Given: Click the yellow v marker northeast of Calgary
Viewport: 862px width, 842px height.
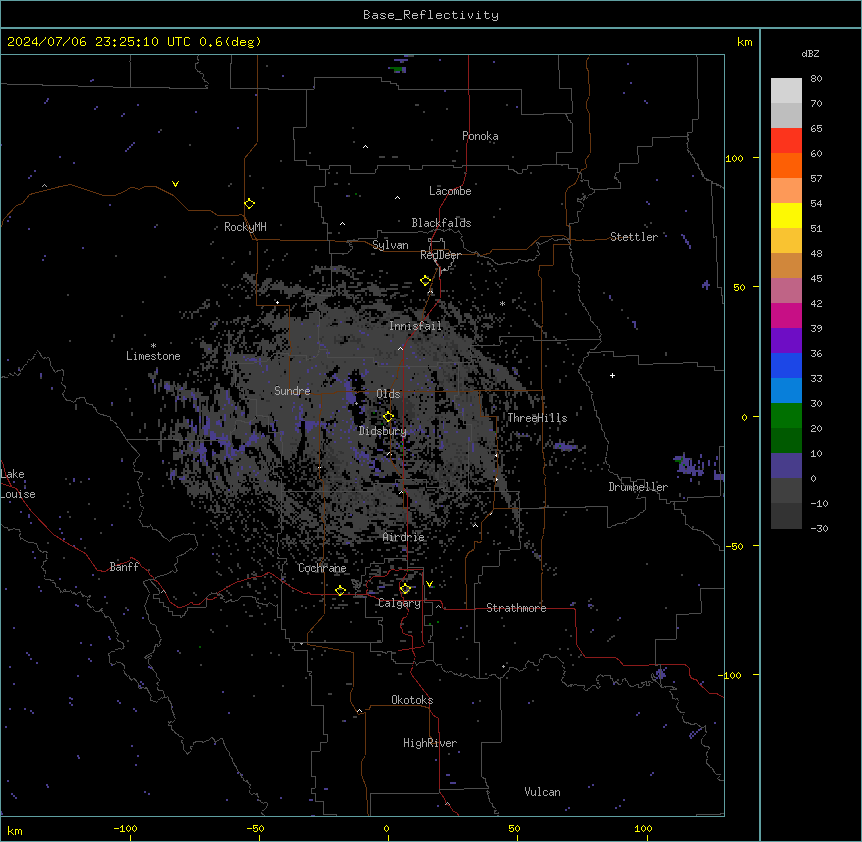Looking at the screenshot, I should (429, 584).
